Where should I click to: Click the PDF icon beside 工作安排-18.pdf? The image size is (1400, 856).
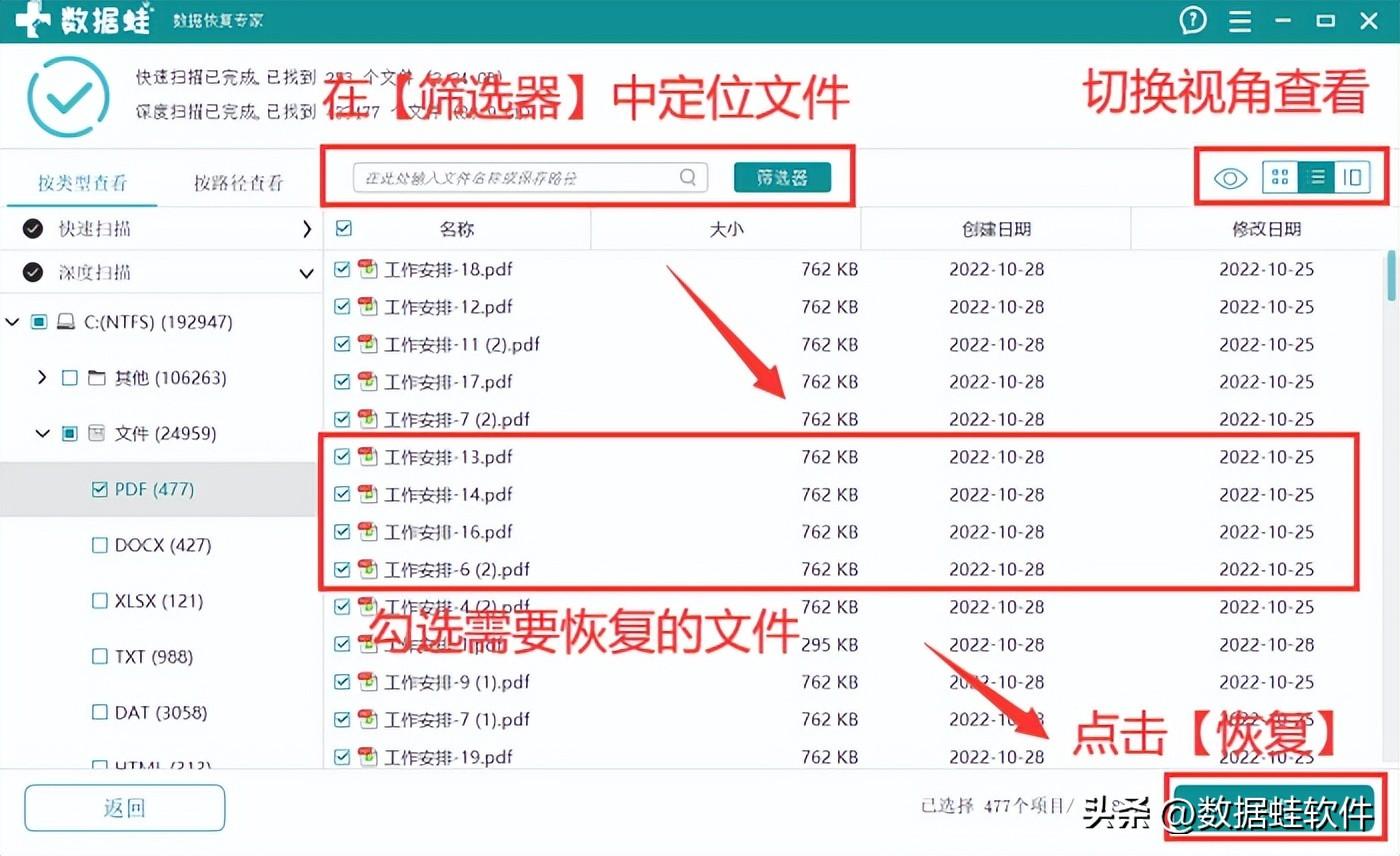click(366, 269)
